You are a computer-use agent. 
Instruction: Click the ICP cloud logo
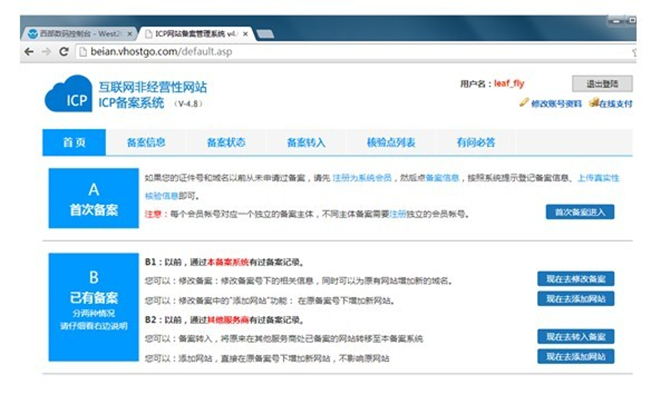[x=68, y=94]
